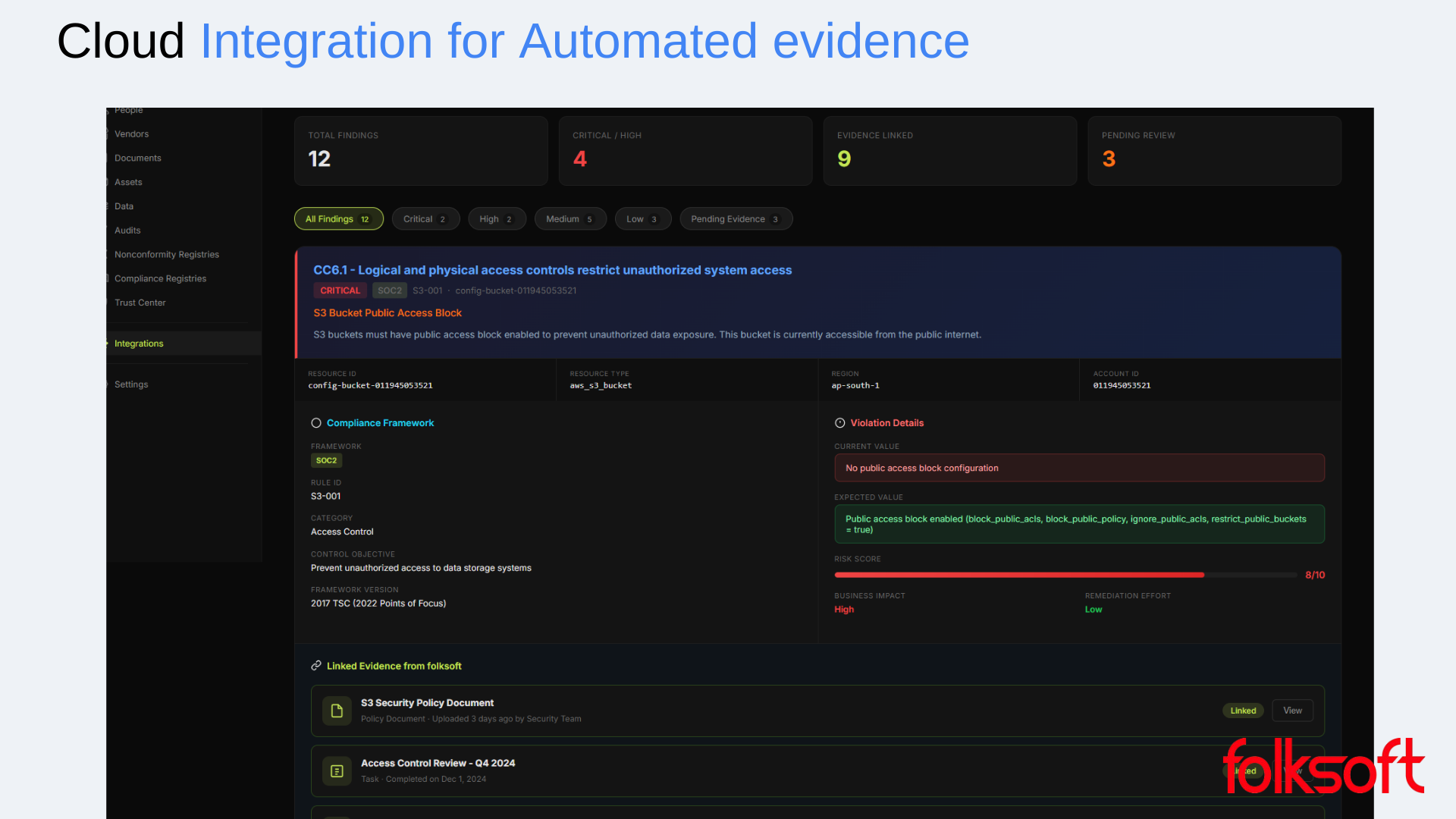The image size is (1456, 819).
Task: Open Settings in the sidebar
Action: click(131, 384)
